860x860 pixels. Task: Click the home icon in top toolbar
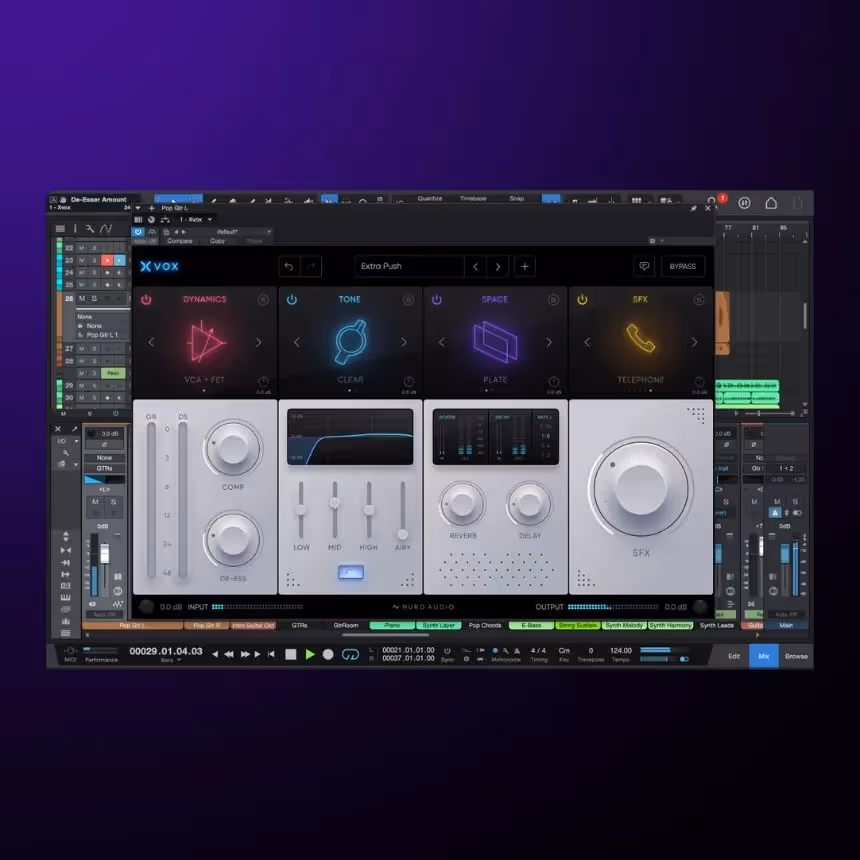pyautogui.click(x=771, y=203)
